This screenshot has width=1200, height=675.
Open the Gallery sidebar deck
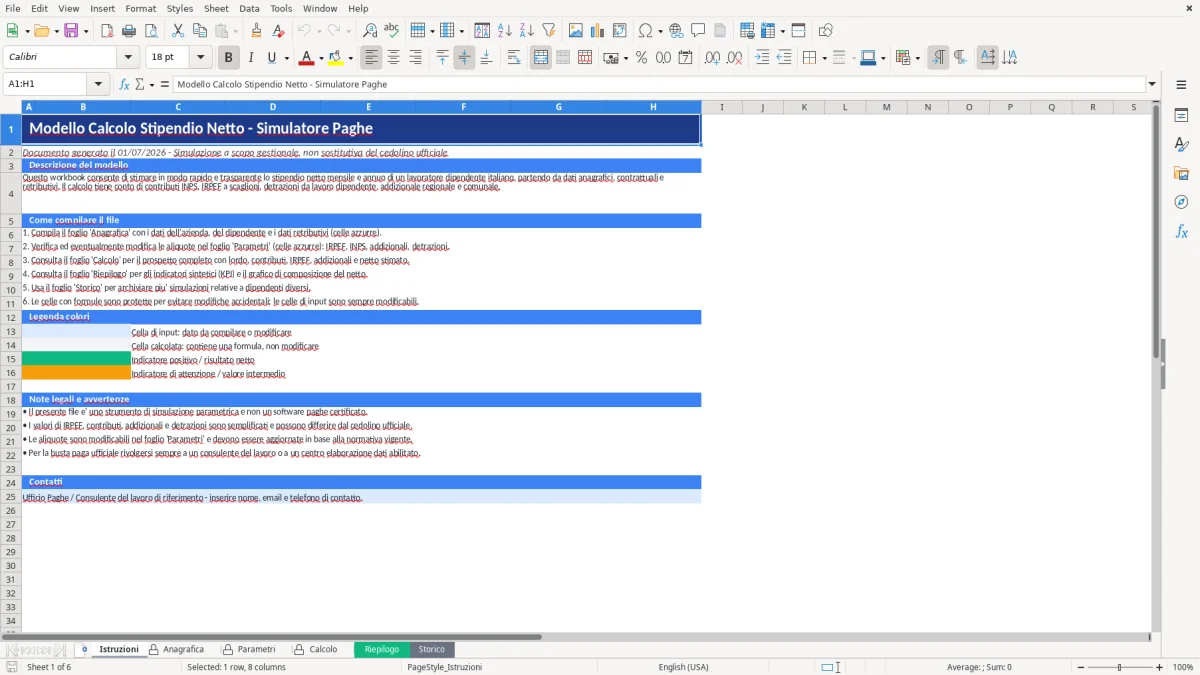pyautogui.click(x=1181, y=173)
